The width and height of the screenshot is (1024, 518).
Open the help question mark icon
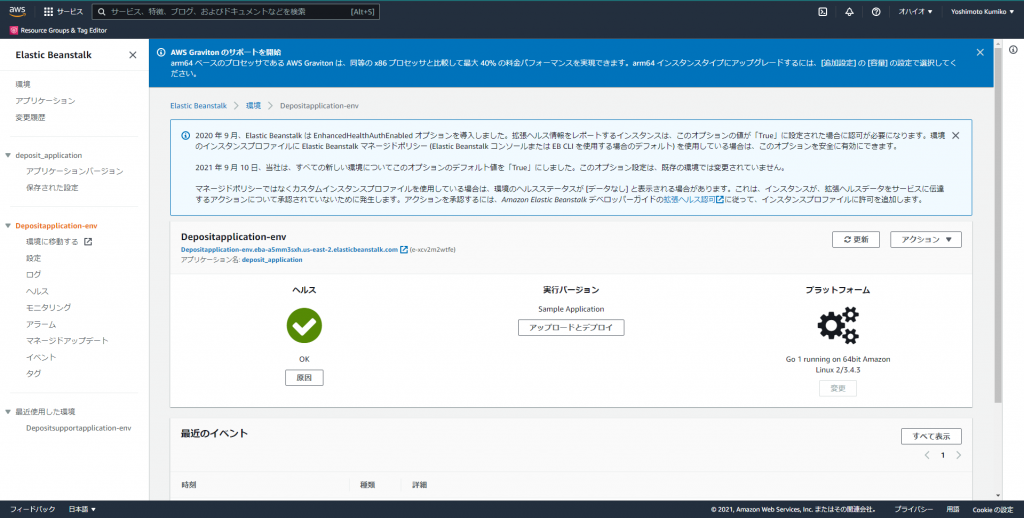click(x=876, y=12)
